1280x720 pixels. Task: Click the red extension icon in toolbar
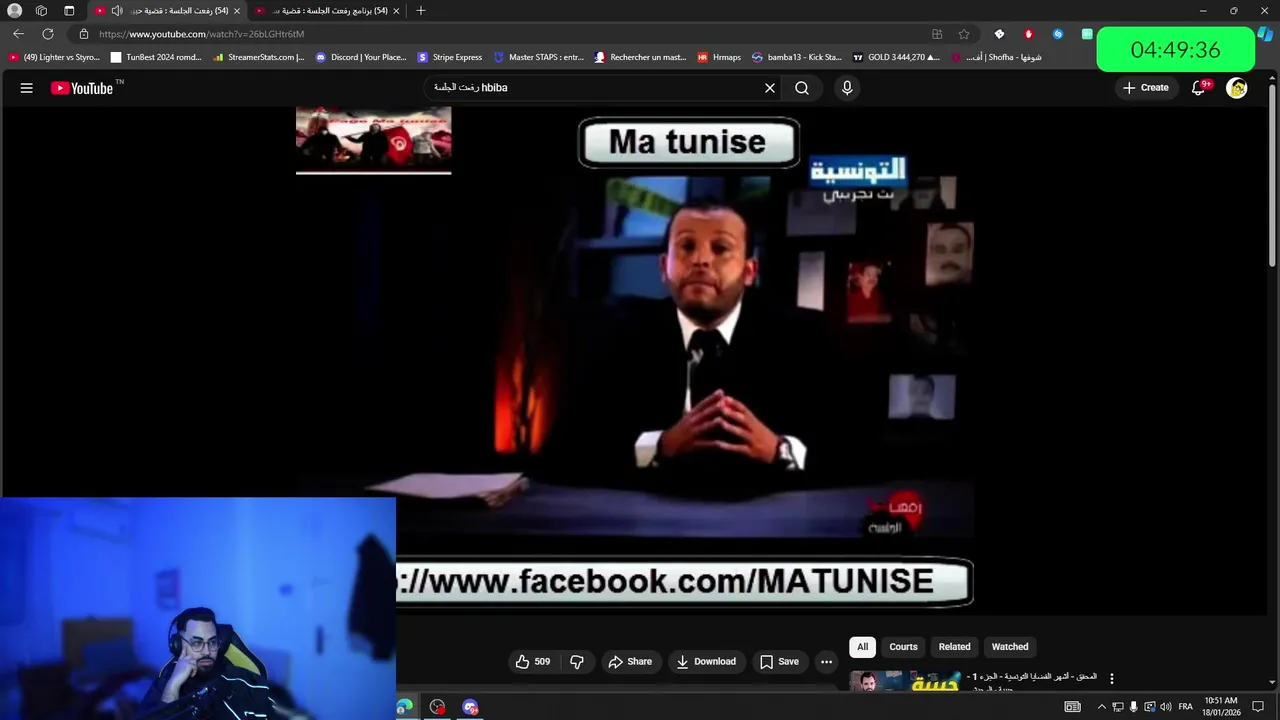(x=1028, y=34)
